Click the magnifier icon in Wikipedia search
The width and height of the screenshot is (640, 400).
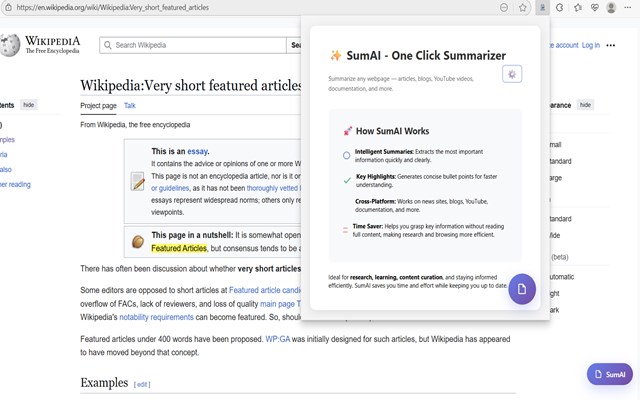click(x=107, y=45)
